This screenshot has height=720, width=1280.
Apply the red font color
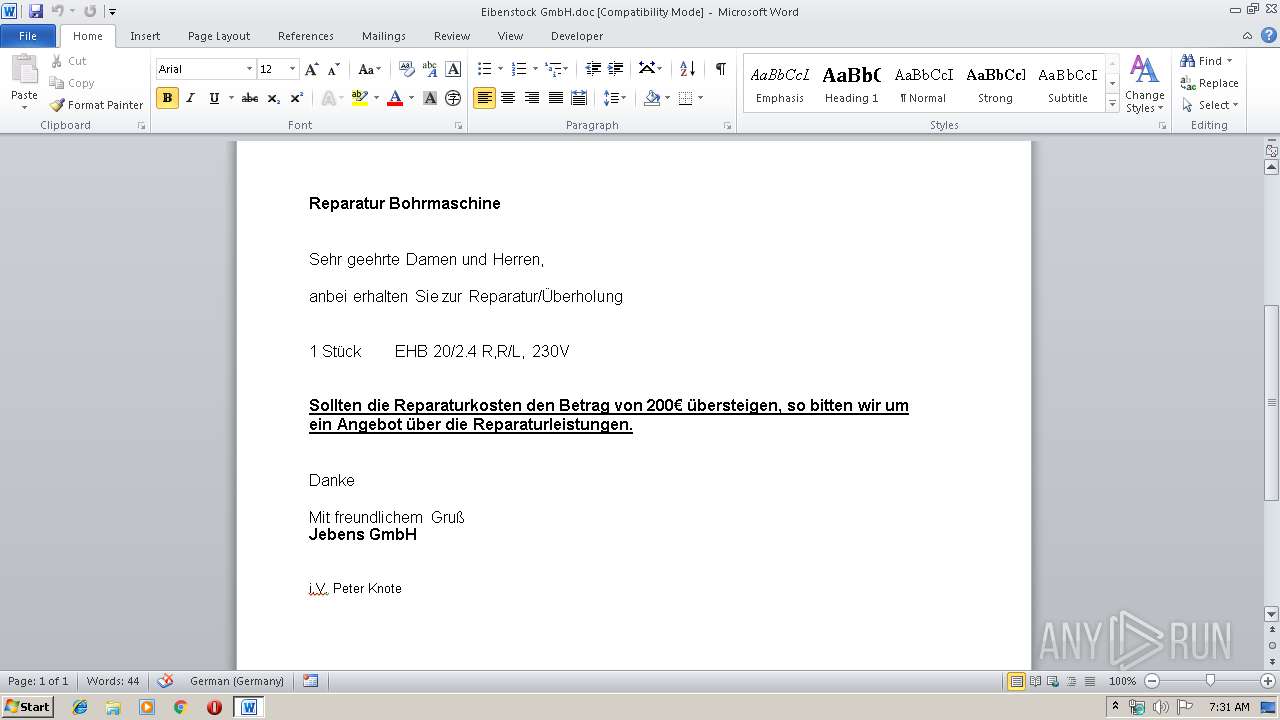pos(395,98)
